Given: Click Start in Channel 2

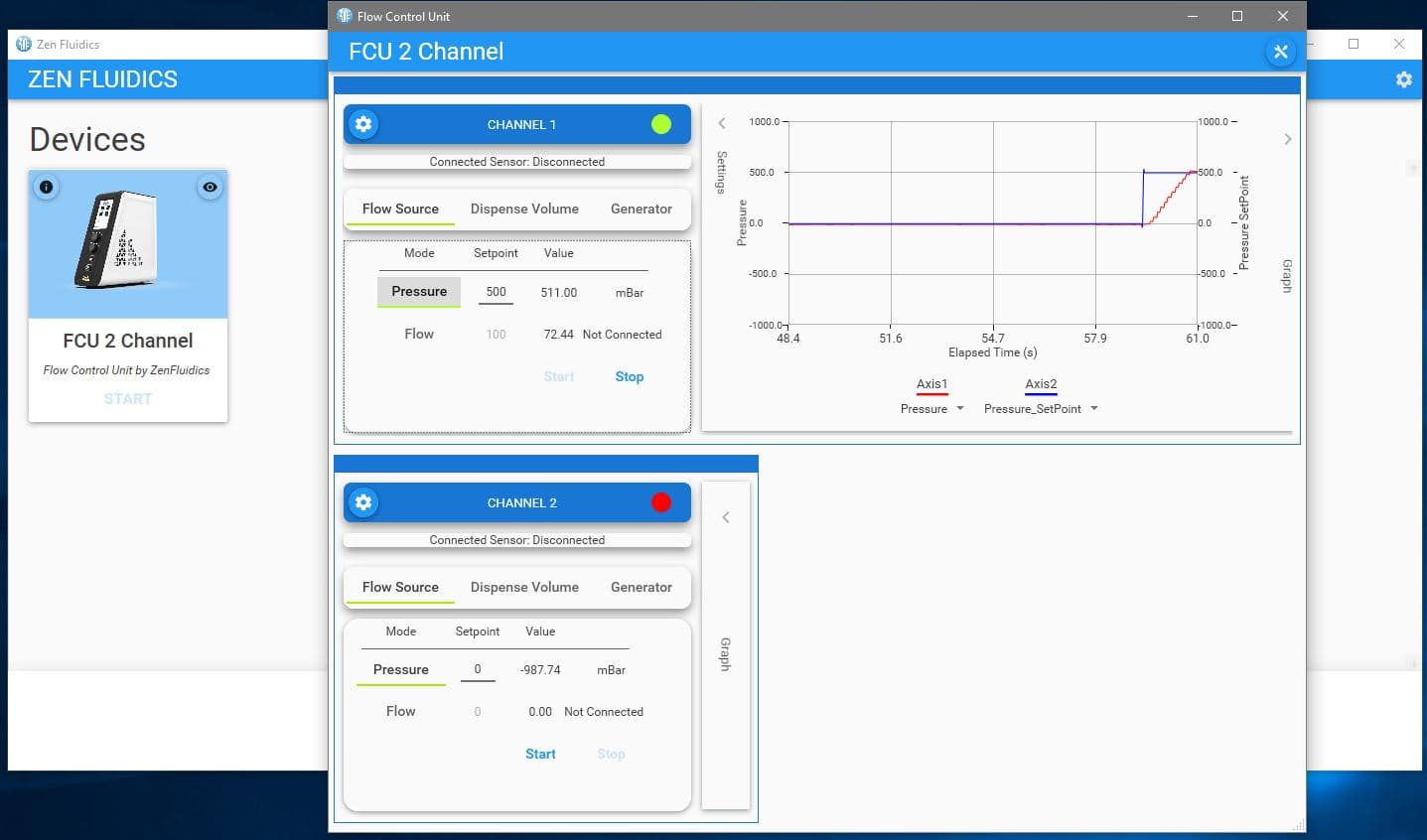Looking at the screenshot, I should pos(540,754).
